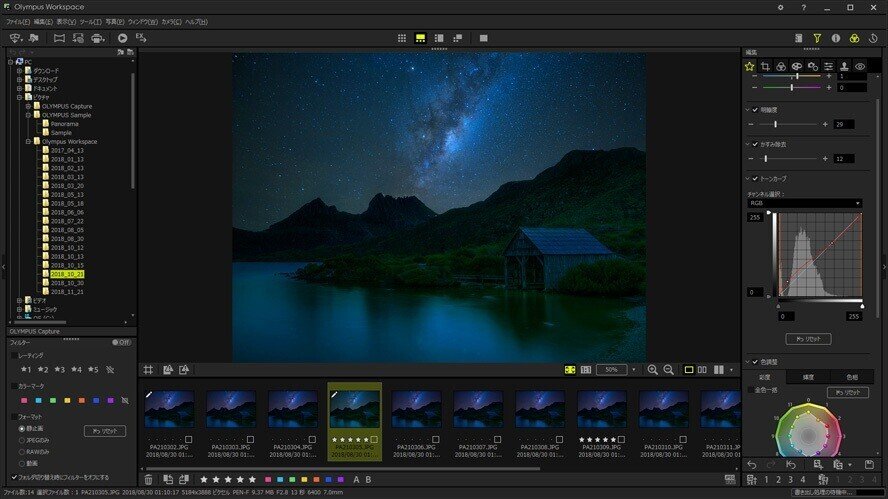
Task: Click the no-rating filter icon after ★5
Action: (110, 369)
